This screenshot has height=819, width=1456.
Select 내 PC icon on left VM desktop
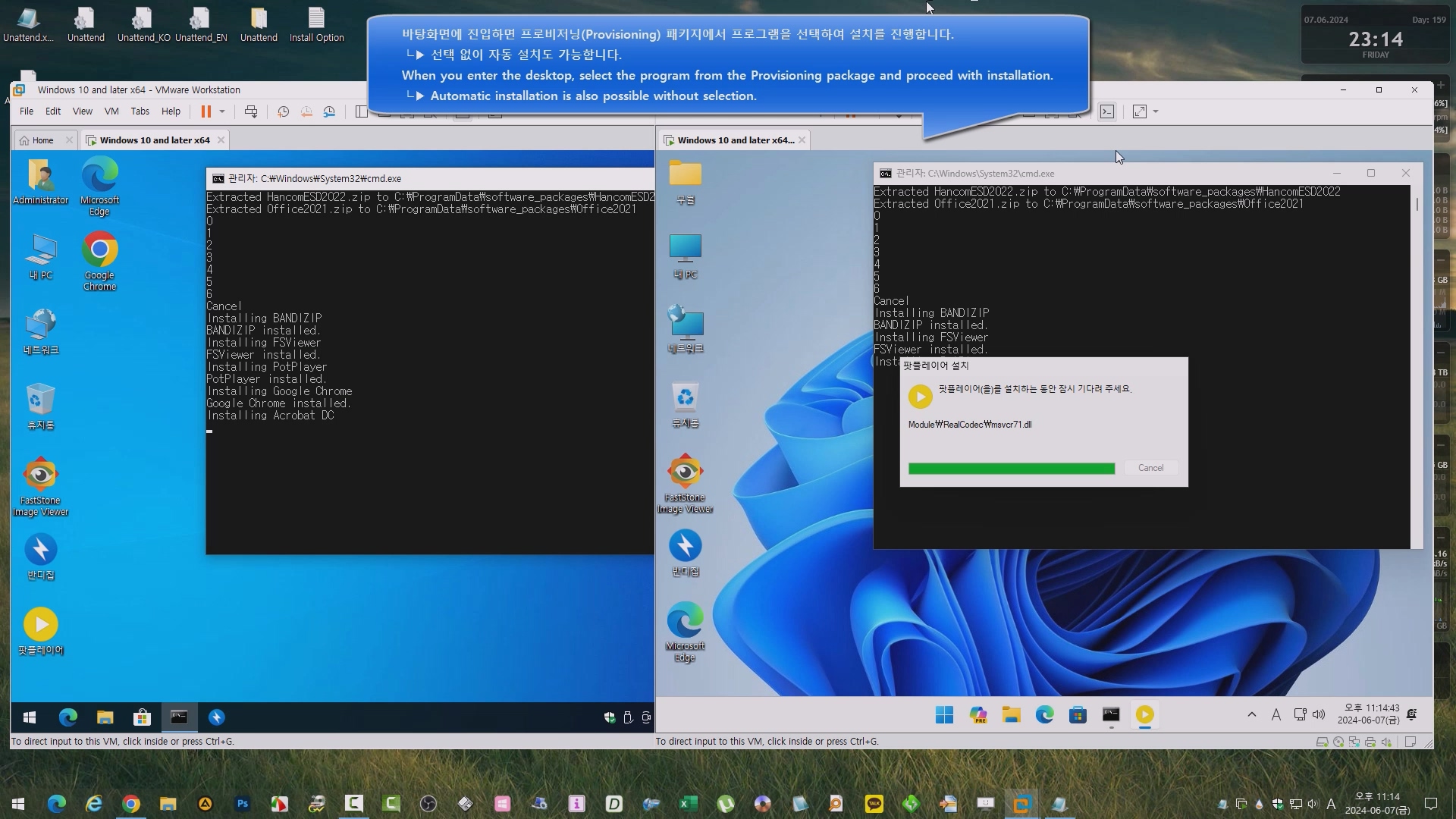pyautogui.click(x=41, y=256)
